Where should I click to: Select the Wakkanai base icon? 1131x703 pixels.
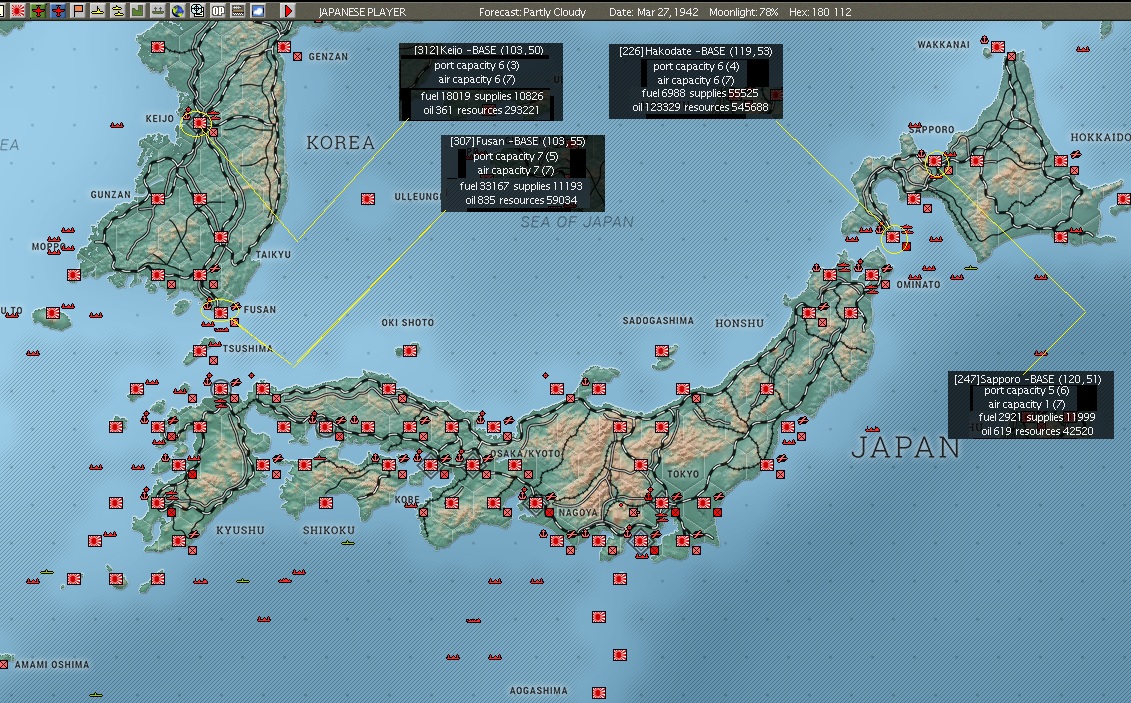click(x=998, y=48)
